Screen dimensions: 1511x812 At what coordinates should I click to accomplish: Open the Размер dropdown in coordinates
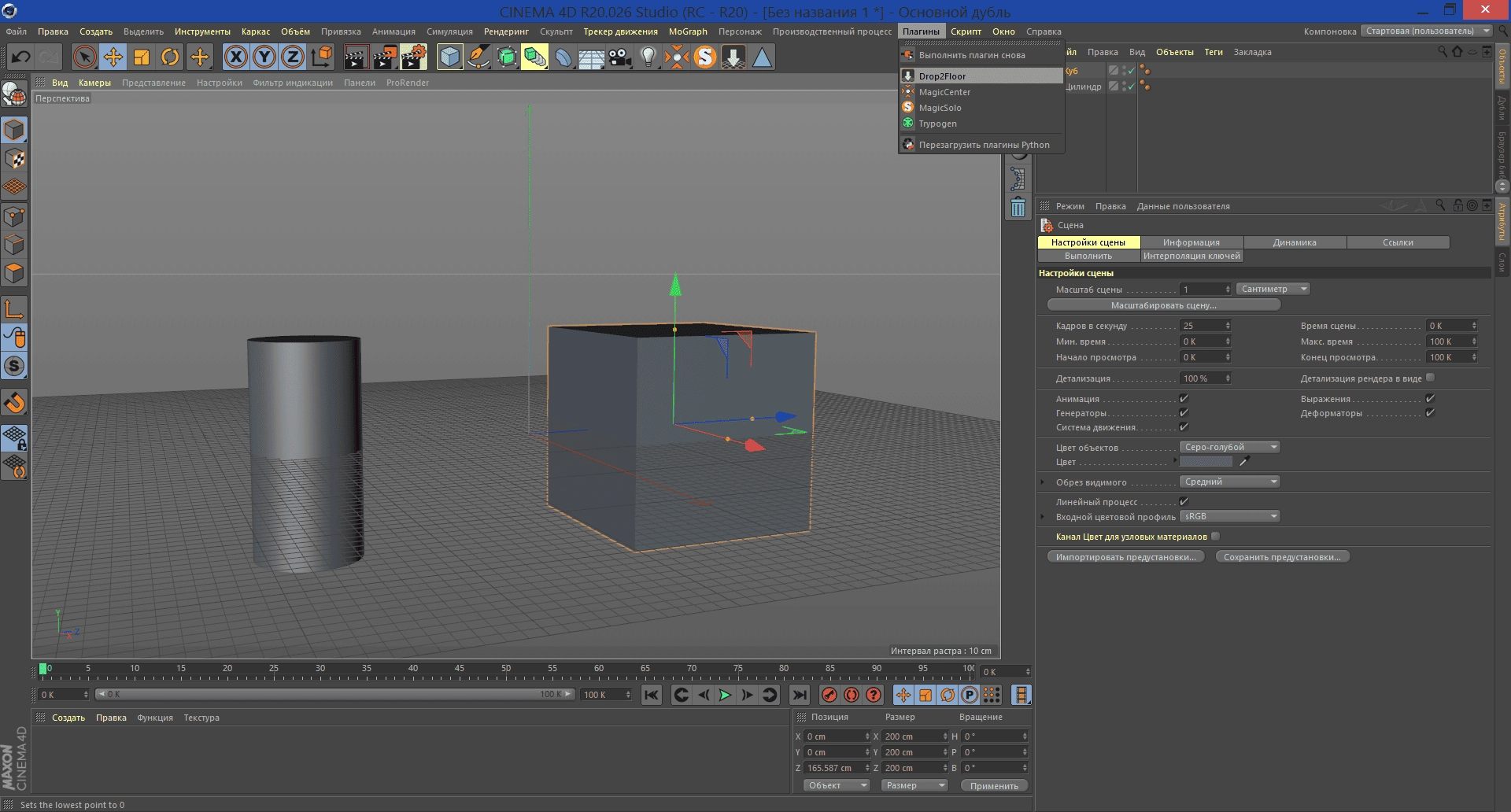914,786
